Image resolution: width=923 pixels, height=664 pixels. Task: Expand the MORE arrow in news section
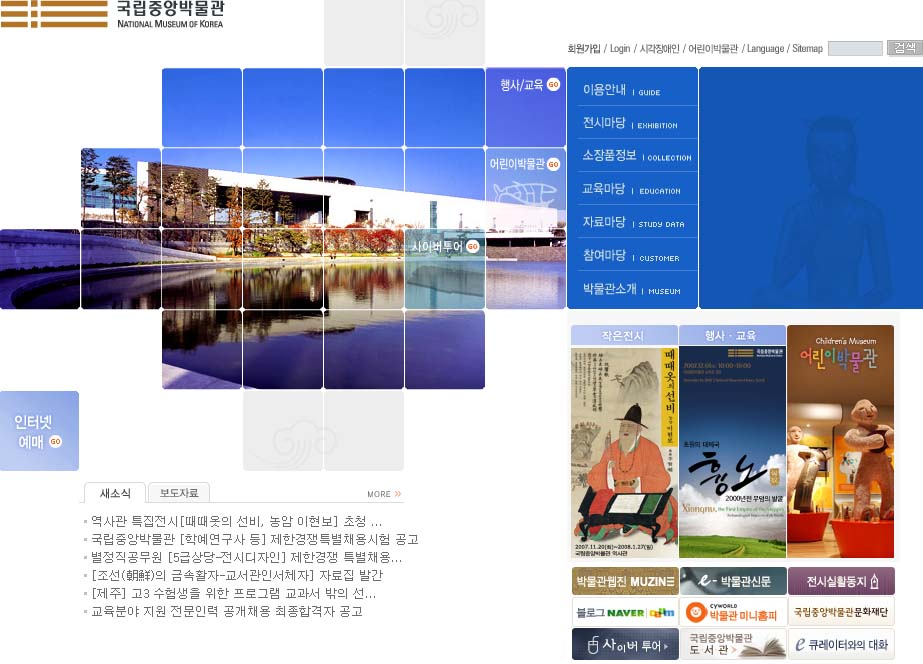pyautogui.click(x=384, y=494)
